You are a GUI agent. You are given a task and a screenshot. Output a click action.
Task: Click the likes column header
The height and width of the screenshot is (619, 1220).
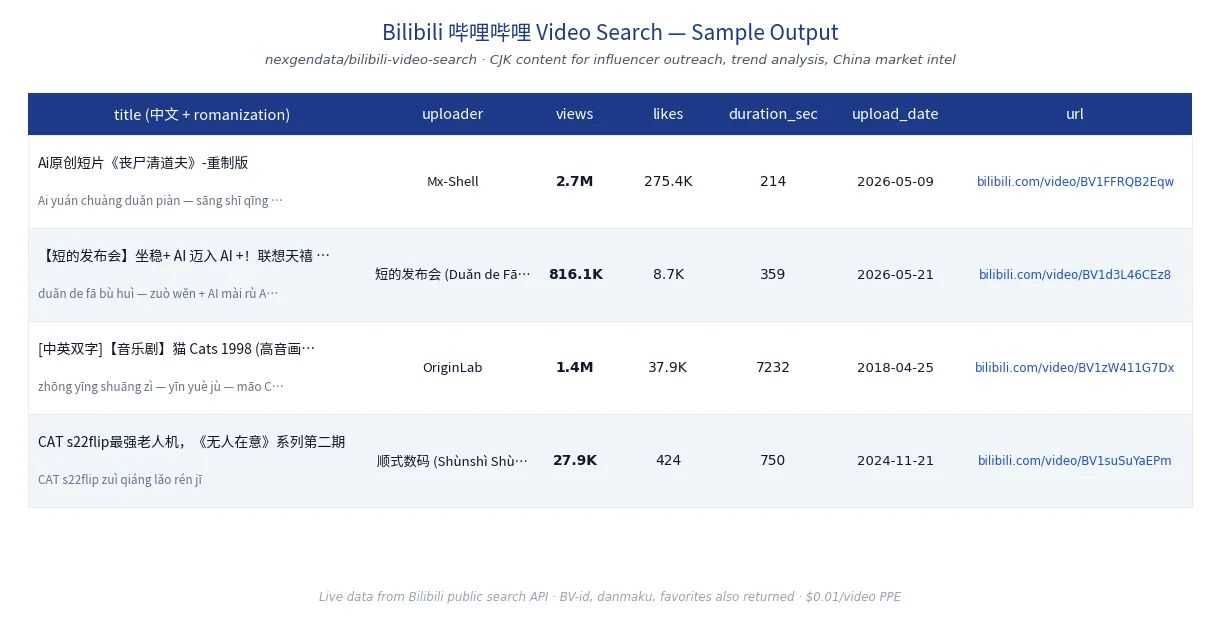pos(668,114)
